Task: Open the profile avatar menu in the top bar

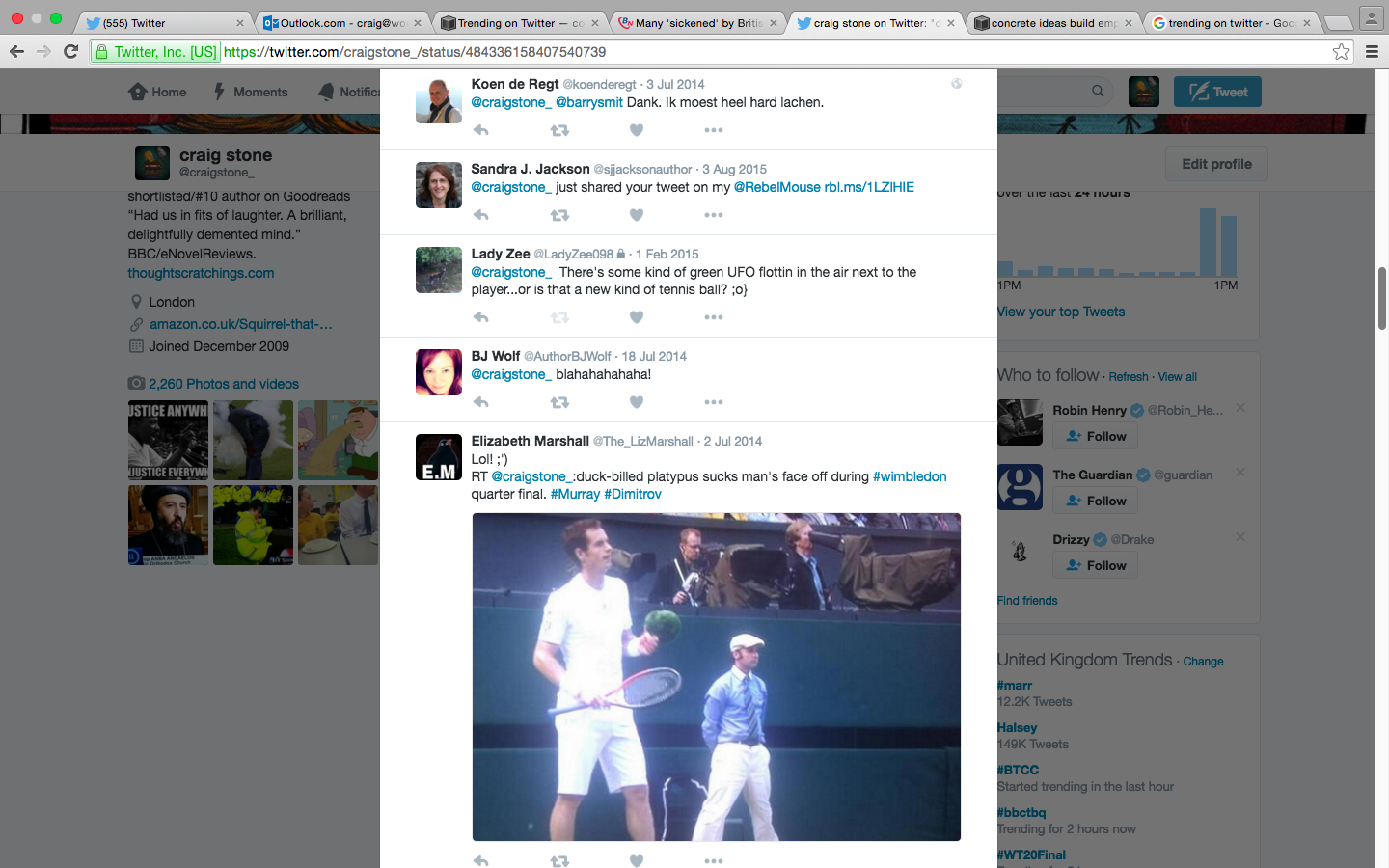Action: pyautogui.click(x=1144, y=92)
